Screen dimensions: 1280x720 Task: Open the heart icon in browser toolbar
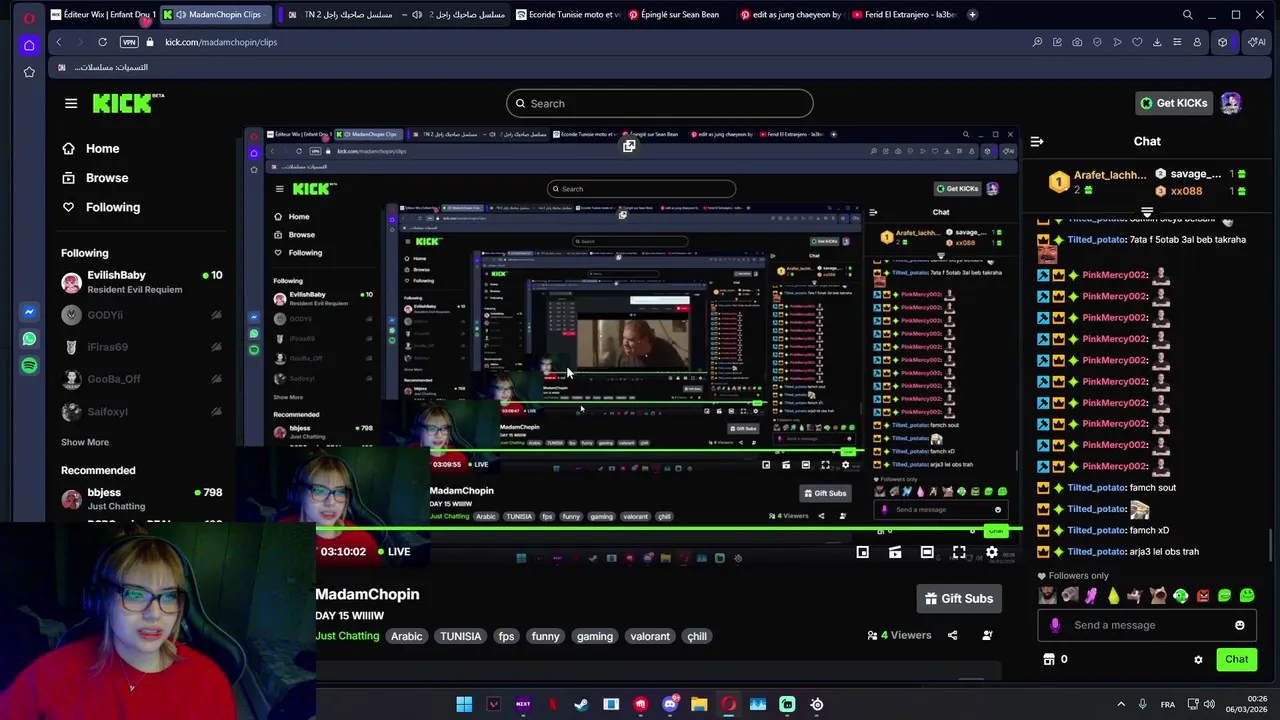[x=1137, y=42]
